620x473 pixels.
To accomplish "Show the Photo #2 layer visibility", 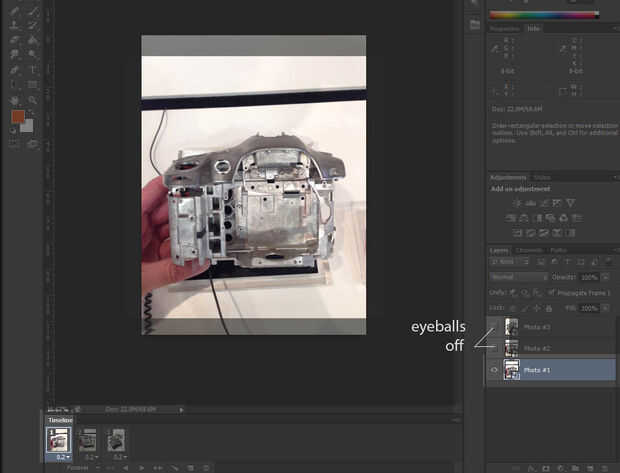I will coord(494,348).
